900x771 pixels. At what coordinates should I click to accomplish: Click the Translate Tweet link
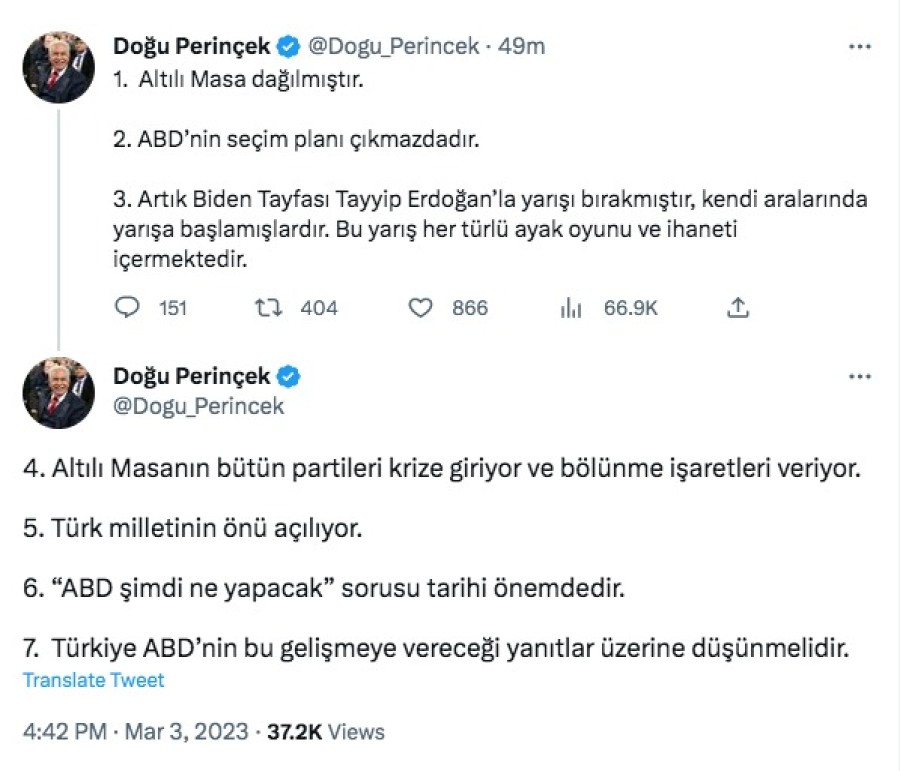94,681
